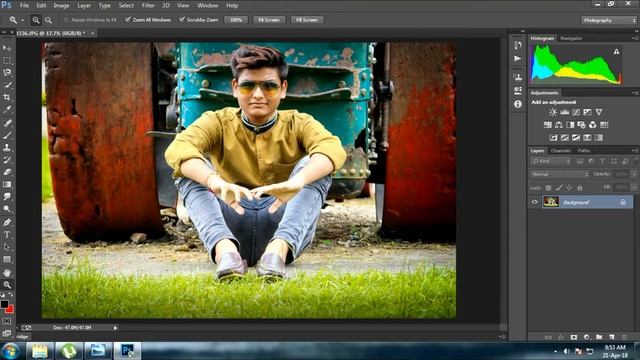Select the Move tool
Image resolution: width=640 pixels, height=360 pixels.
(x=7, y=48)
